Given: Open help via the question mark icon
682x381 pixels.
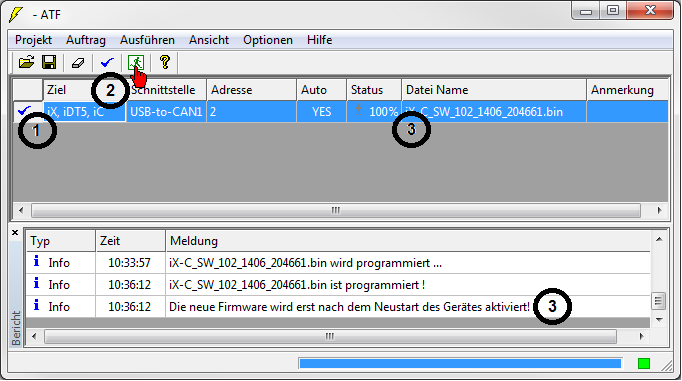Looking at the screenshot, I should click(164, 63).
